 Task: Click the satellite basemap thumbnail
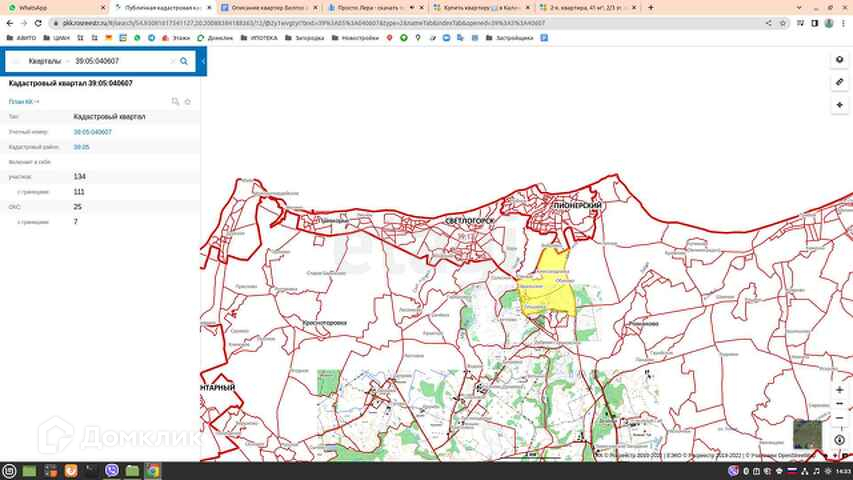807,434
